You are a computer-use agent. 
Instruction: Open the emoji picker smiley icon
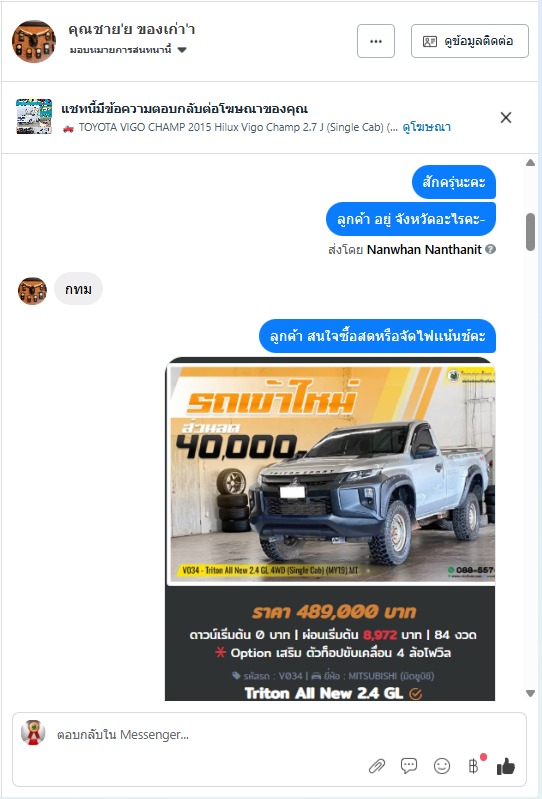pyautogui.click(x=442, y=765)
